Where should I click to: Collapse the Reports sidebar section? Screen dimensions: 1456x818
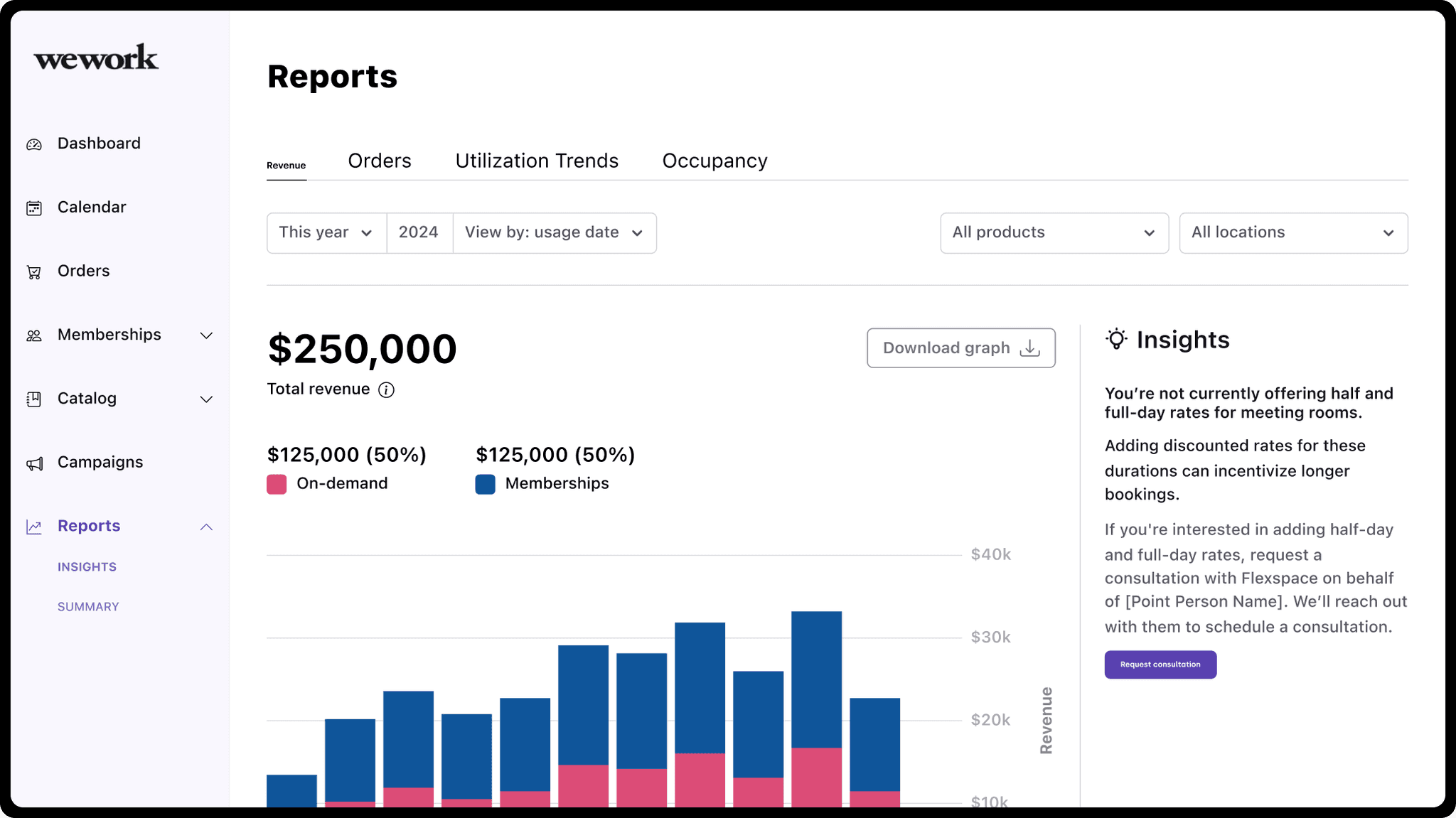[206, 527]
